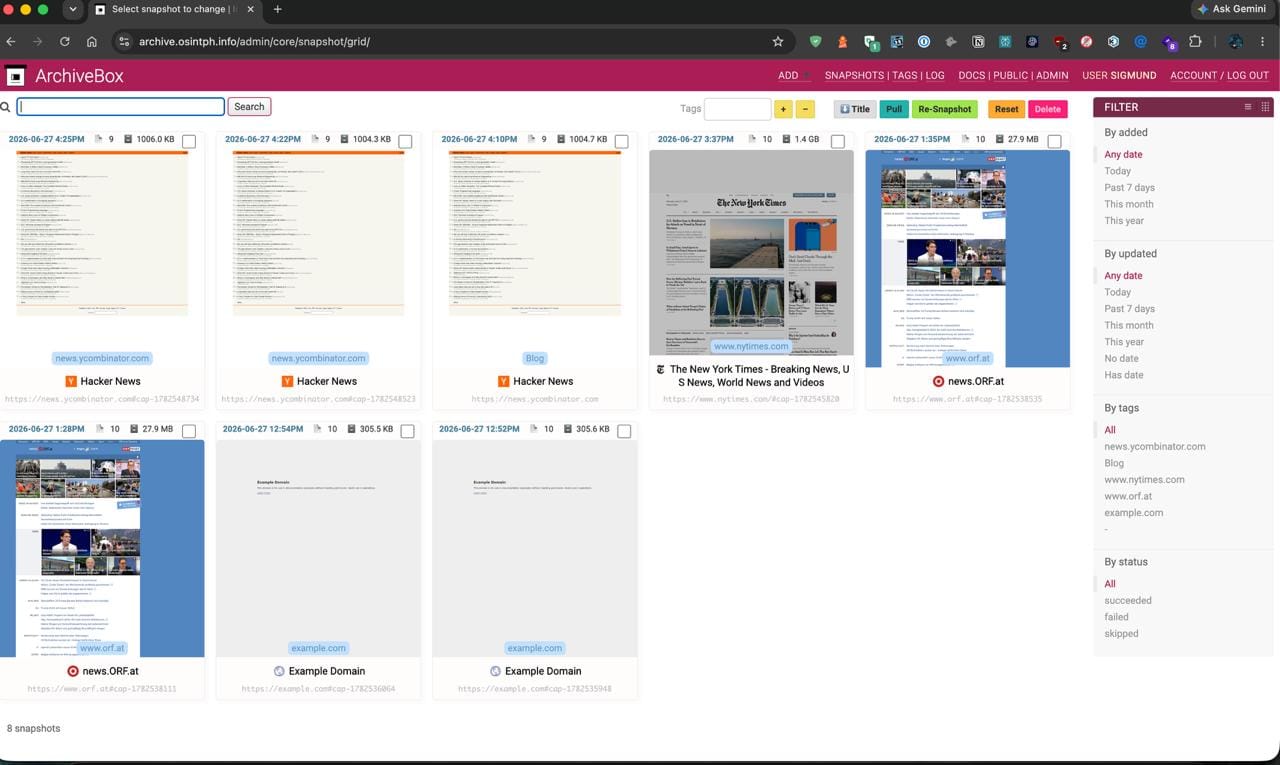Click the ACCOUNT link

tap(1194, 76)
